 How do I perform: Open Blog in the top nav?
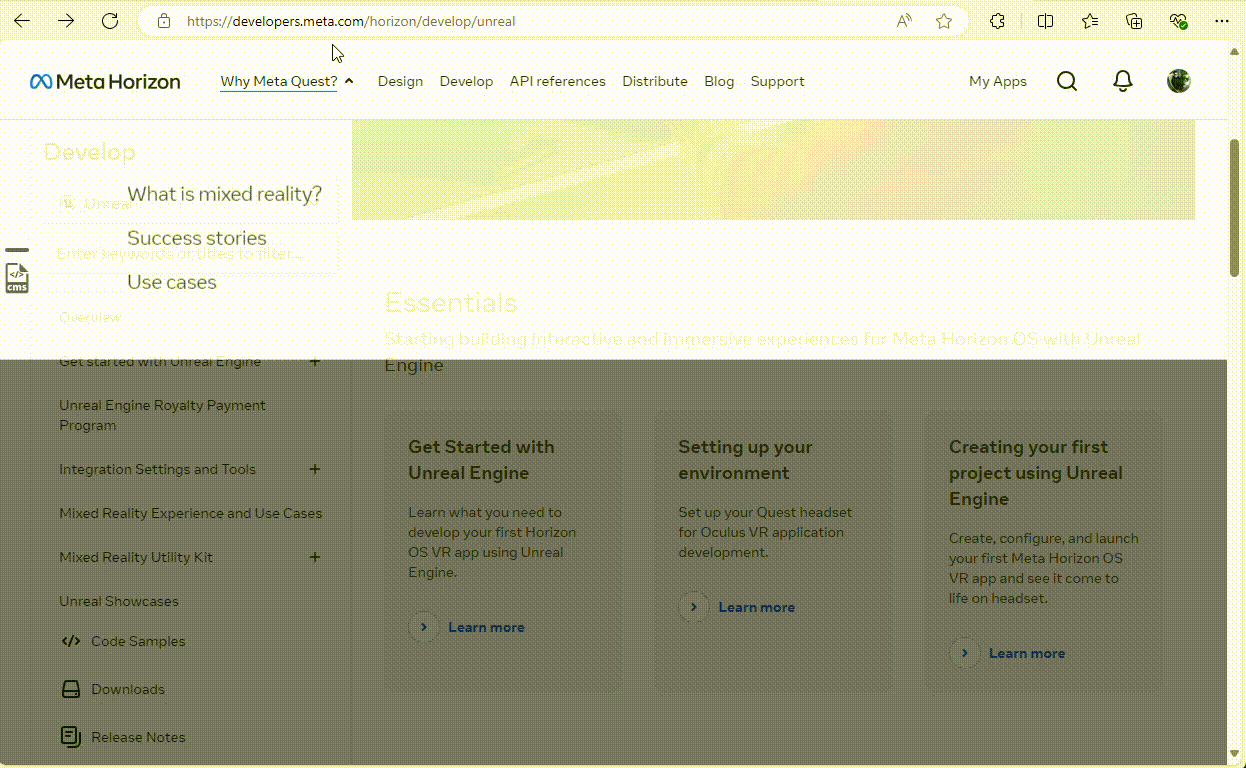[719, 82]
